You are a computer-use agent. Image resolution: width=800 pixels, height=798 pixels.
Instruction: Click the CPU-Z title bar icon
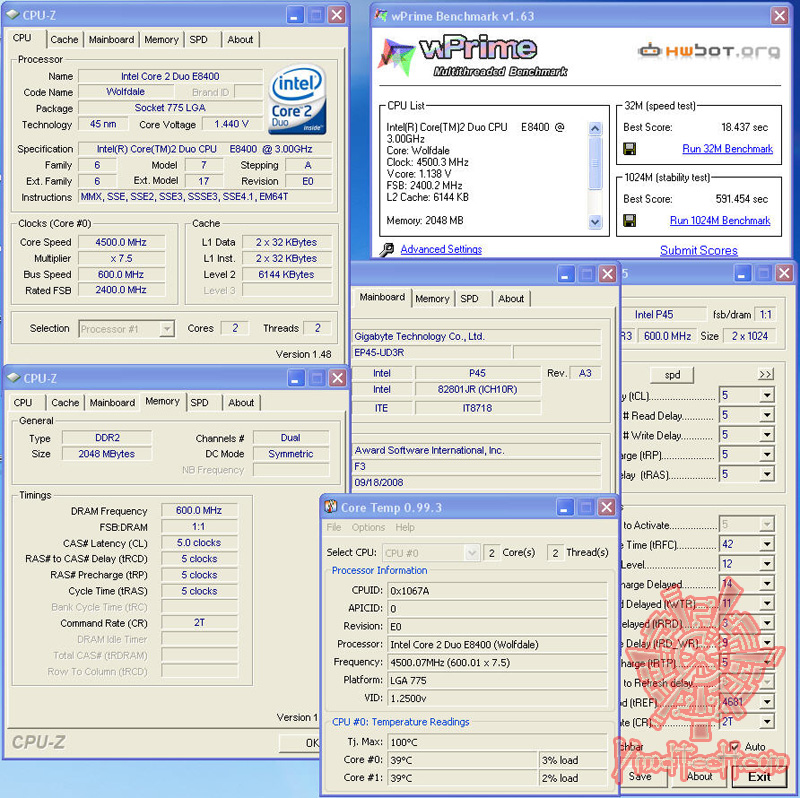tap(11, 15)
